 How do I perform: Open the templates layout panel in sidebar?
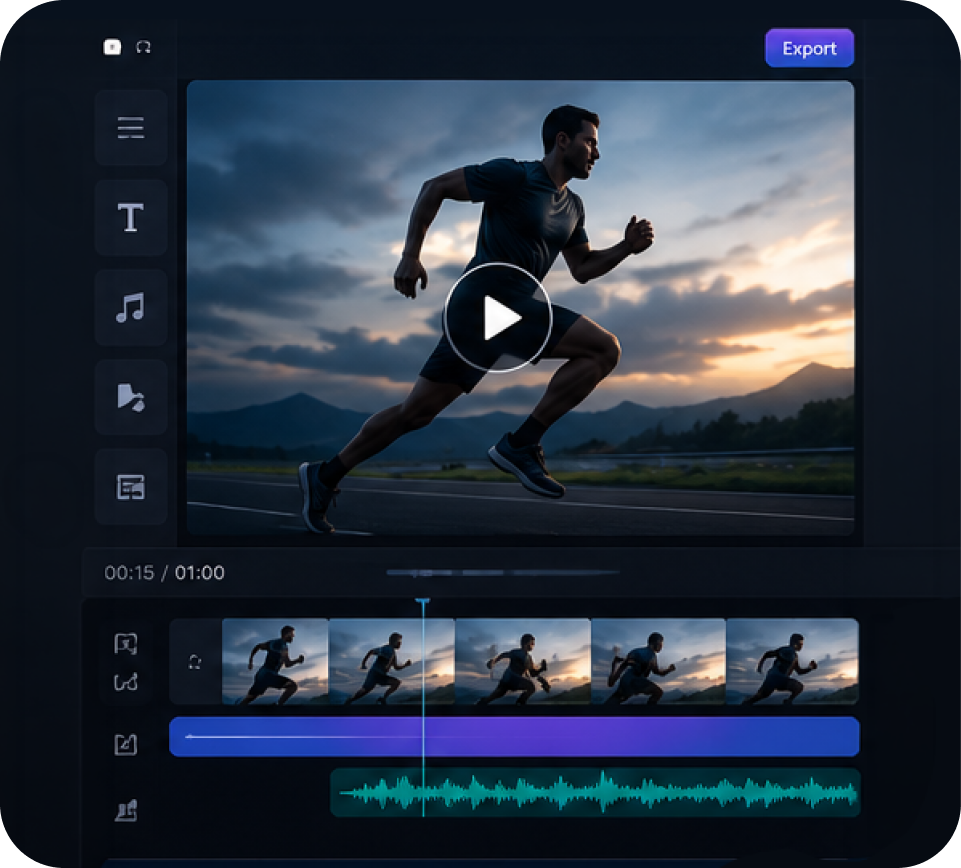(x=131, y=487)
